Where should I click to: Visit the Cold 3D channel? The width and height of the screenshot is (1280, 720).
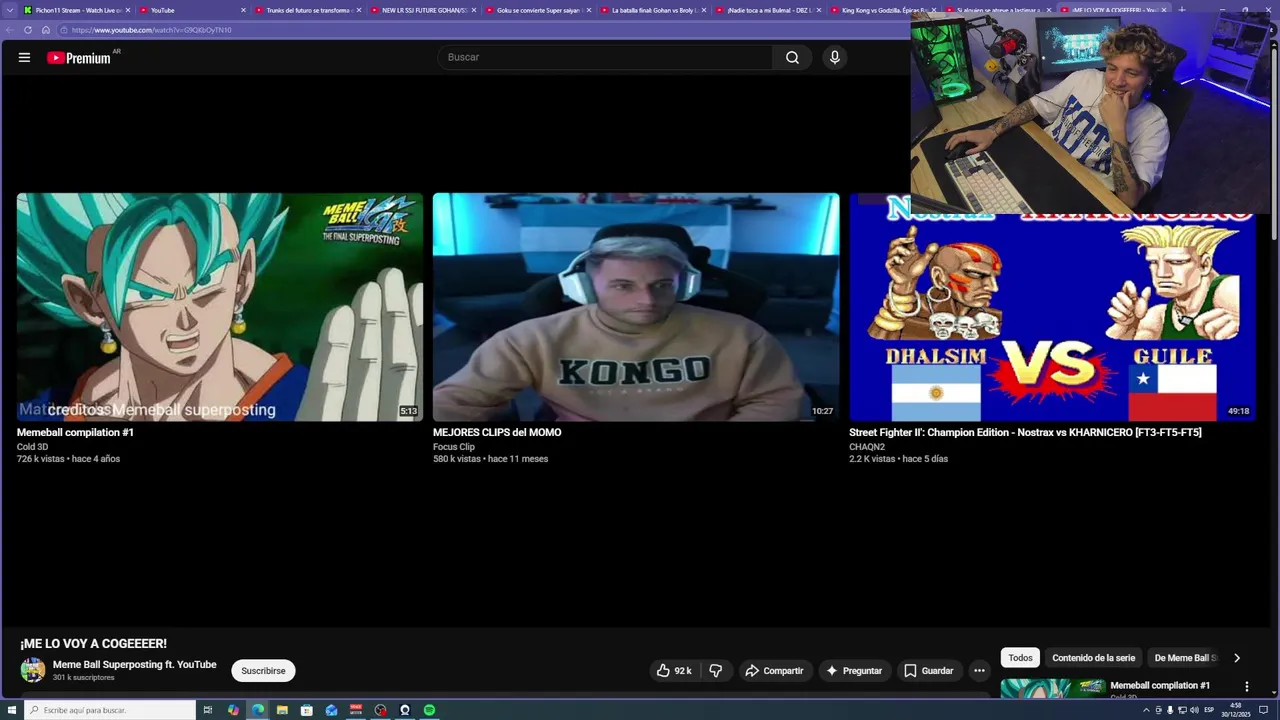[32, 447]
